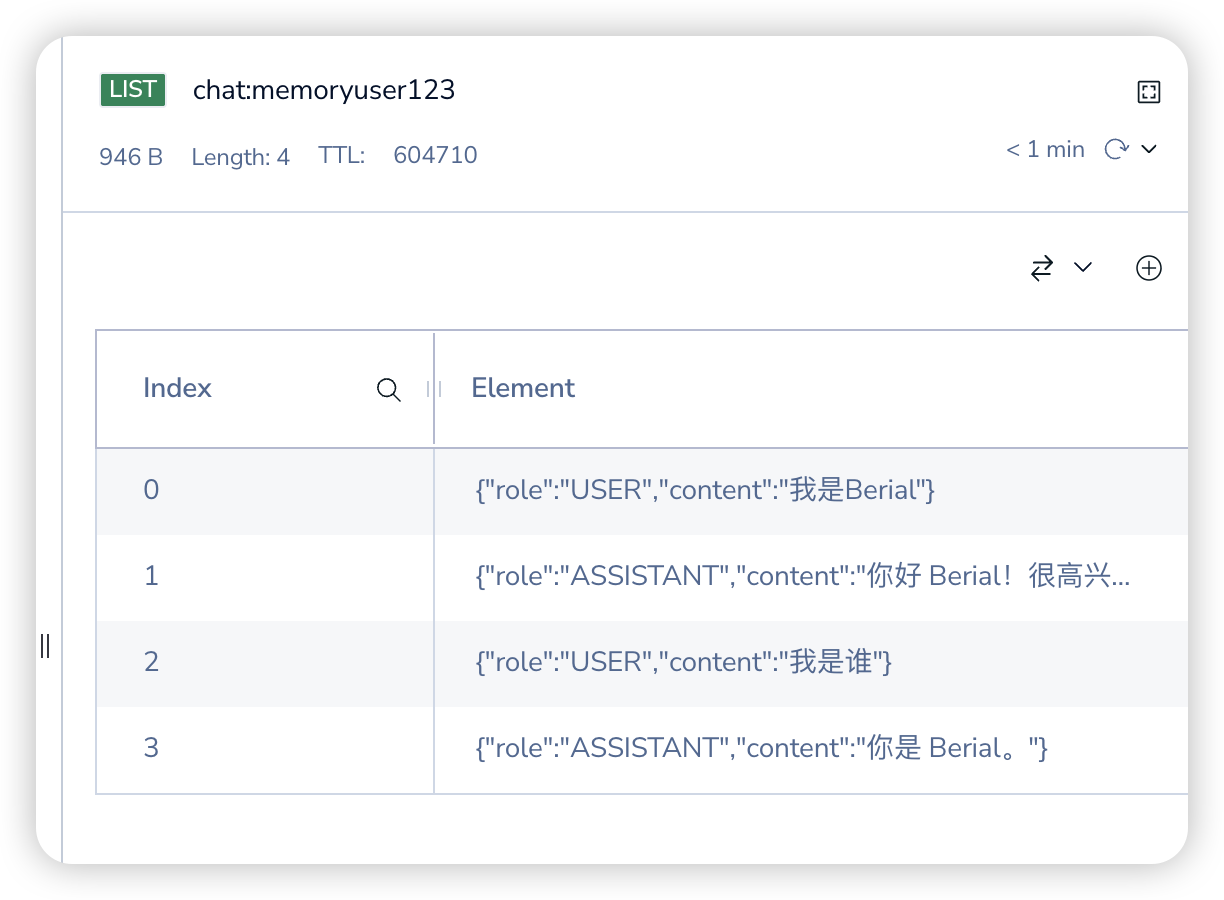
Task: Click the Element column header
Action: coord(523,388)
